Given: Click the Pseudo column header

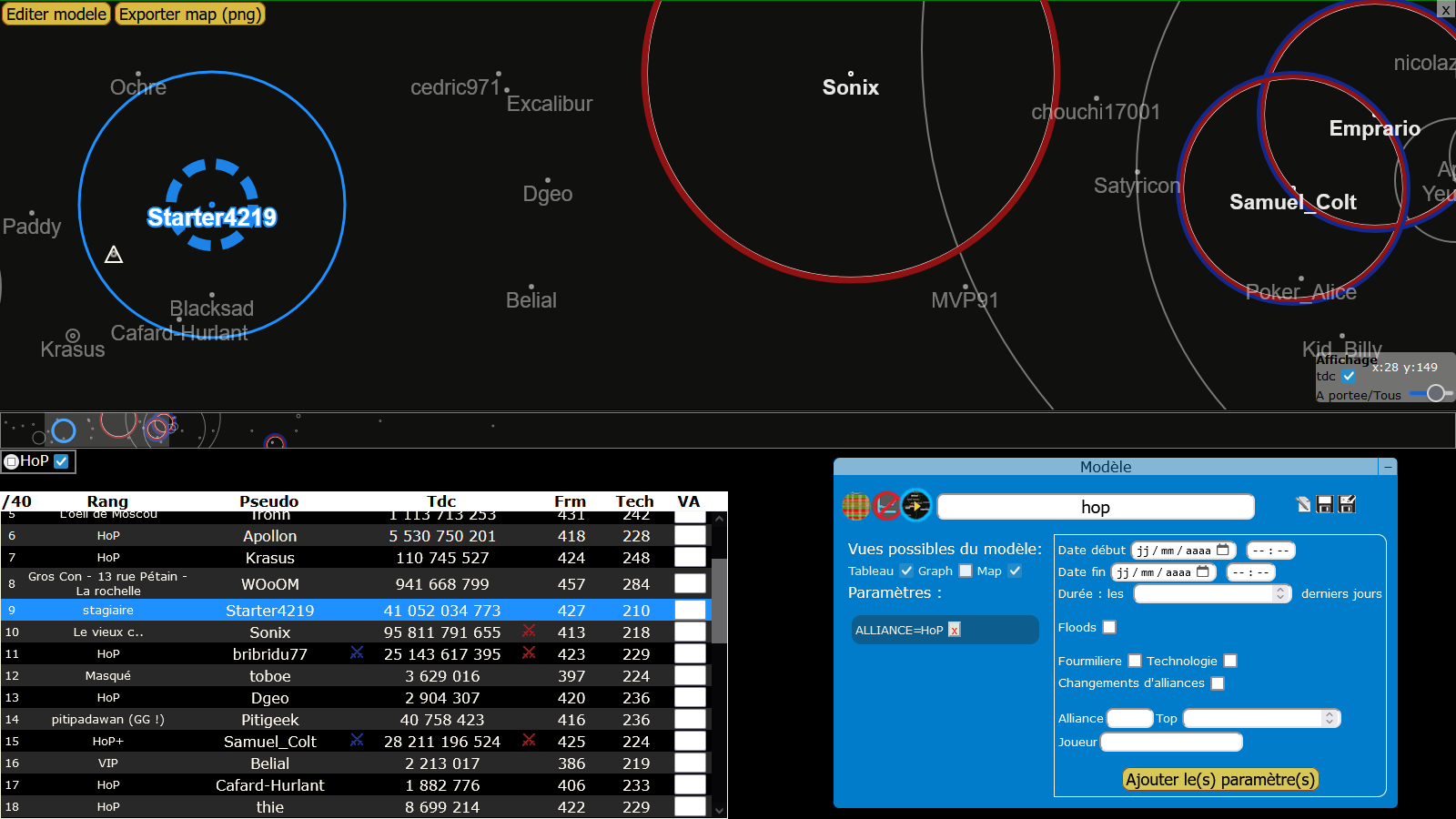Looking at the screenshot, I should pyautogui.click(x=268, y=501).
